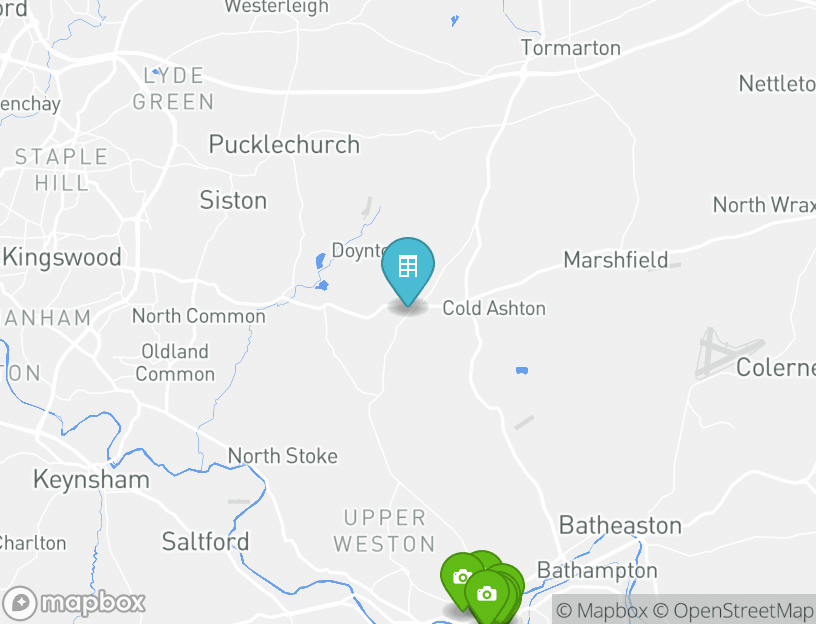Select the Marshfield label on the map

[616, 260]
